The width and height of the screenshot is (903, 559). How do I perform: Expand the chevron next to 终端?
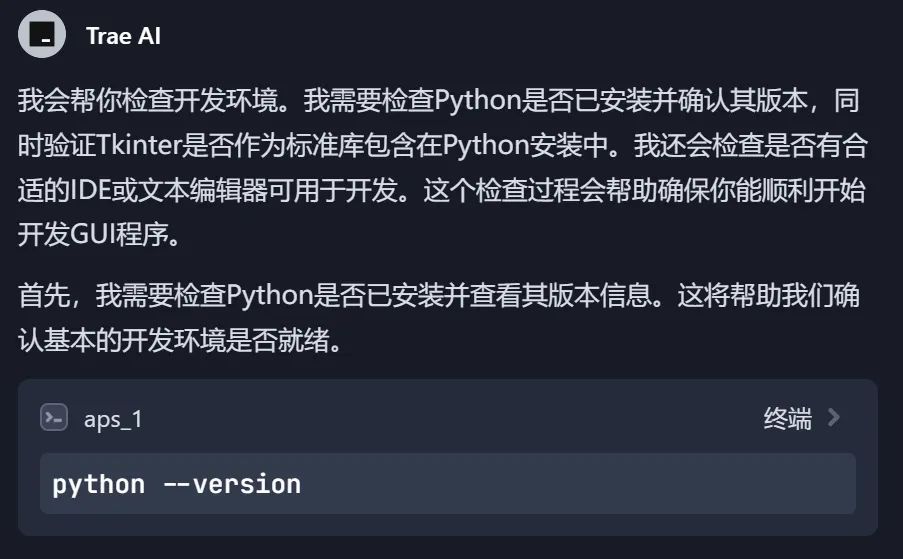point(834,418)
